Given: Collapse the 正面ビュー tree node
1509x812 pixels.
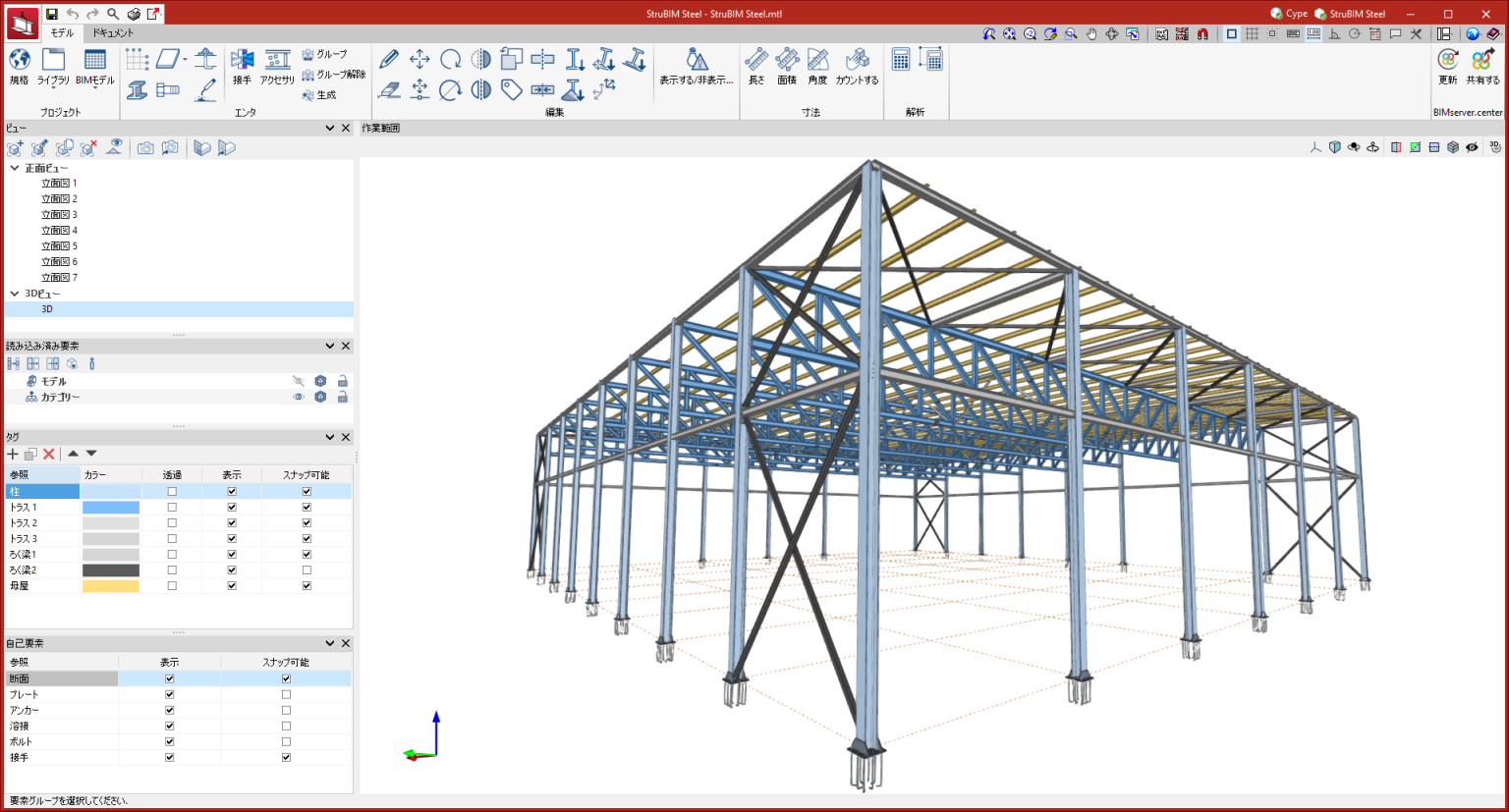Looking at the screenshot, I should click(x=15, y=168).
